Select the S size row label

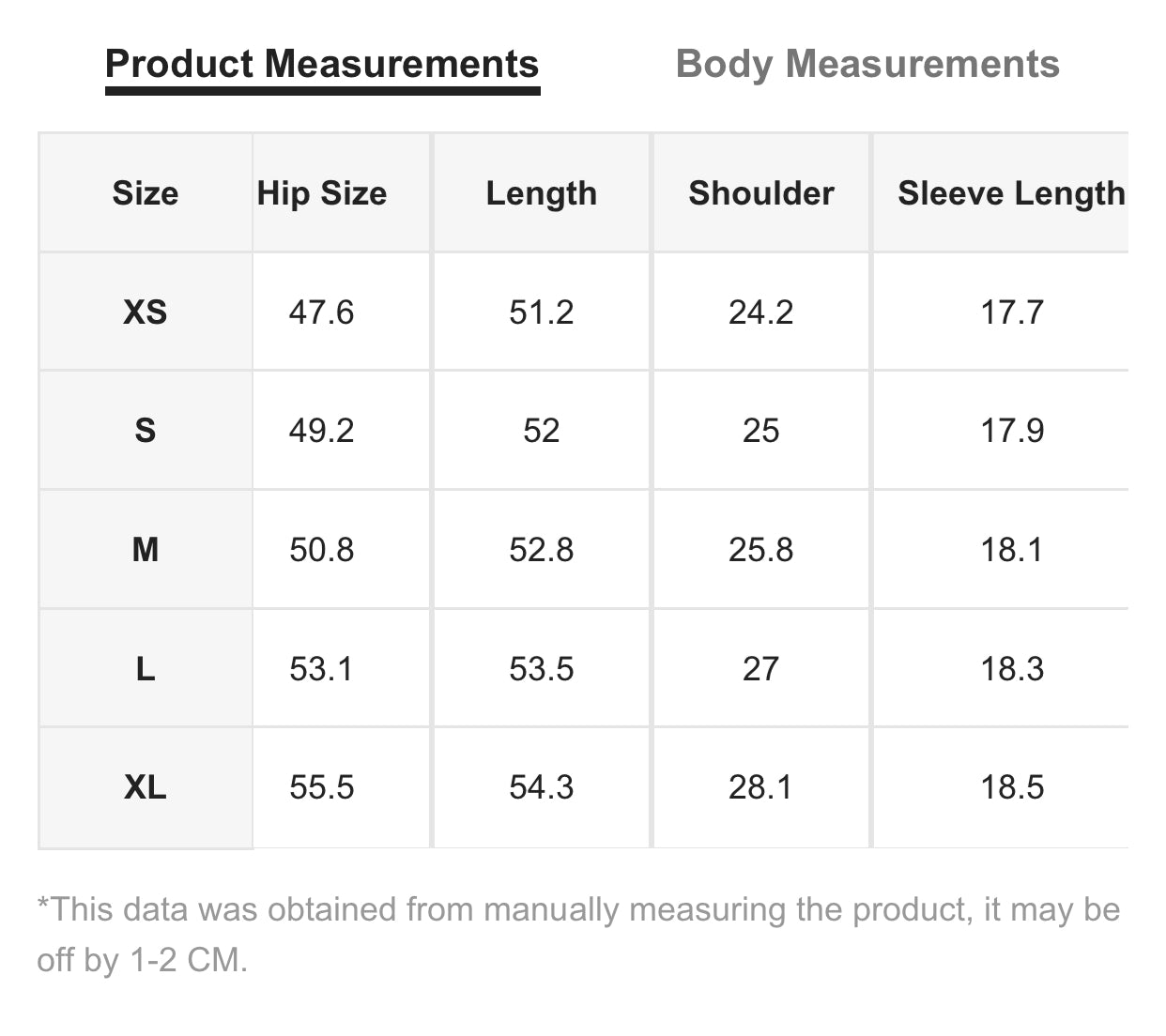[146, 431]
